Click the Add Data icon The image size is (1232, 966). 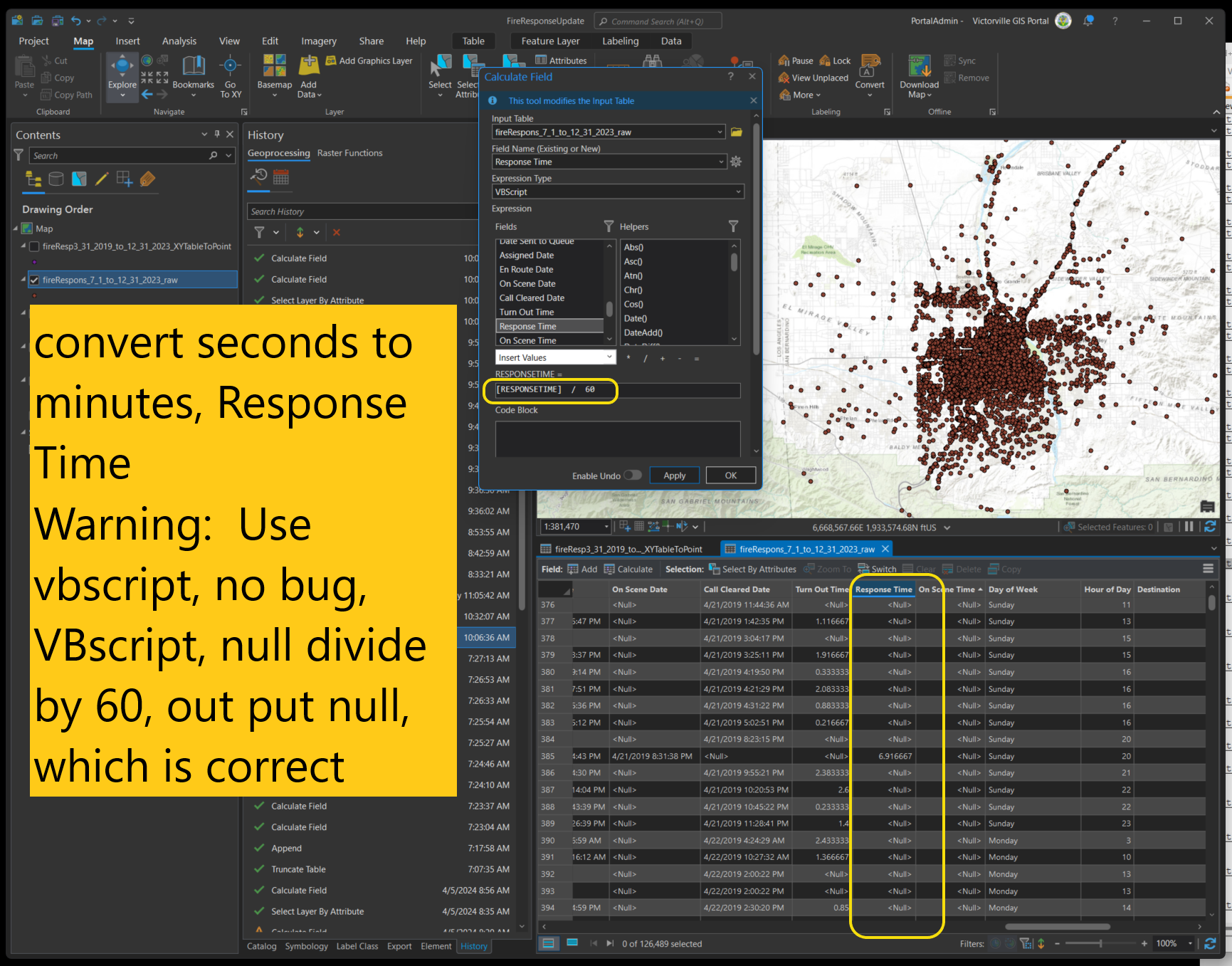click(309, 65)
